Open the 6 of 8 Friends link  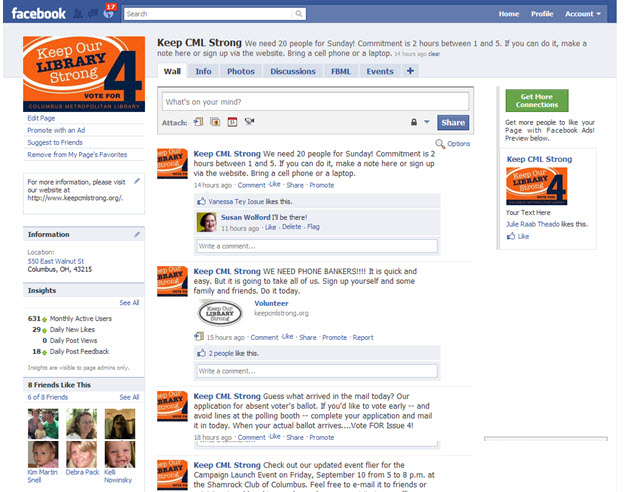(47, 397)
